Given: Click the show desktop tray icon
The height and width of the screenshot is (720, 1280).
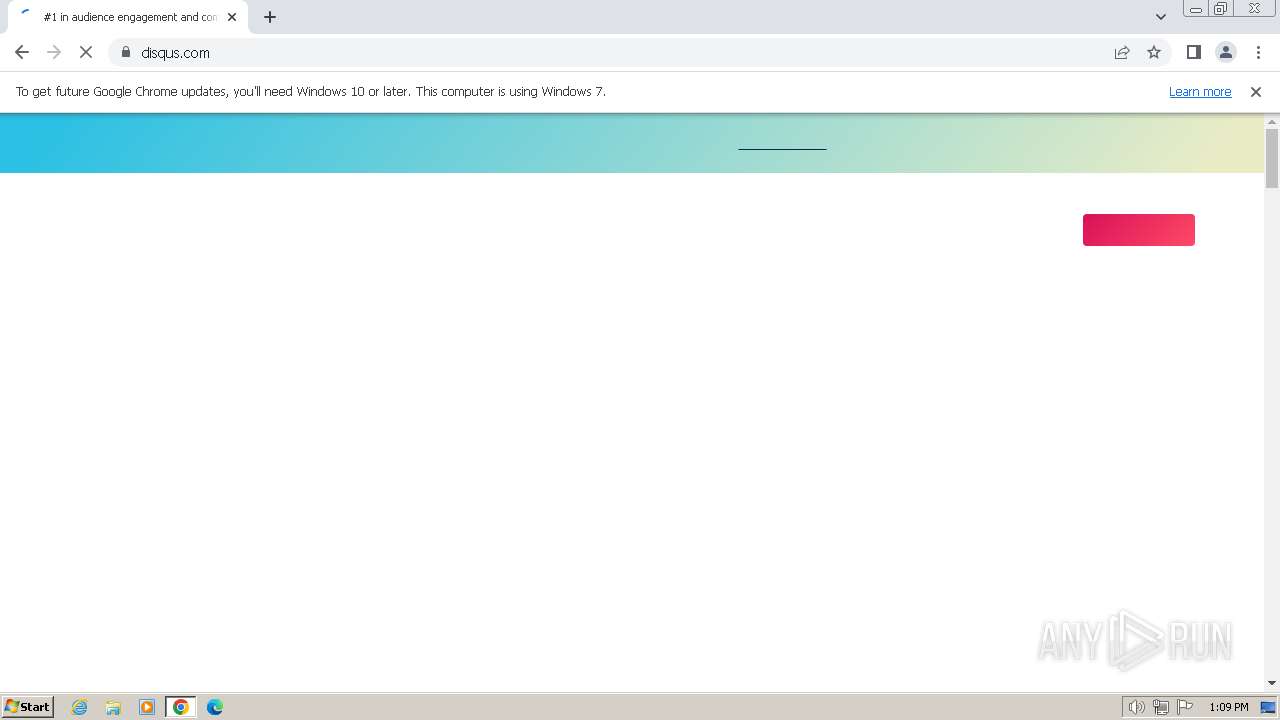Looking at the screenshot, I should (1268, 707).
